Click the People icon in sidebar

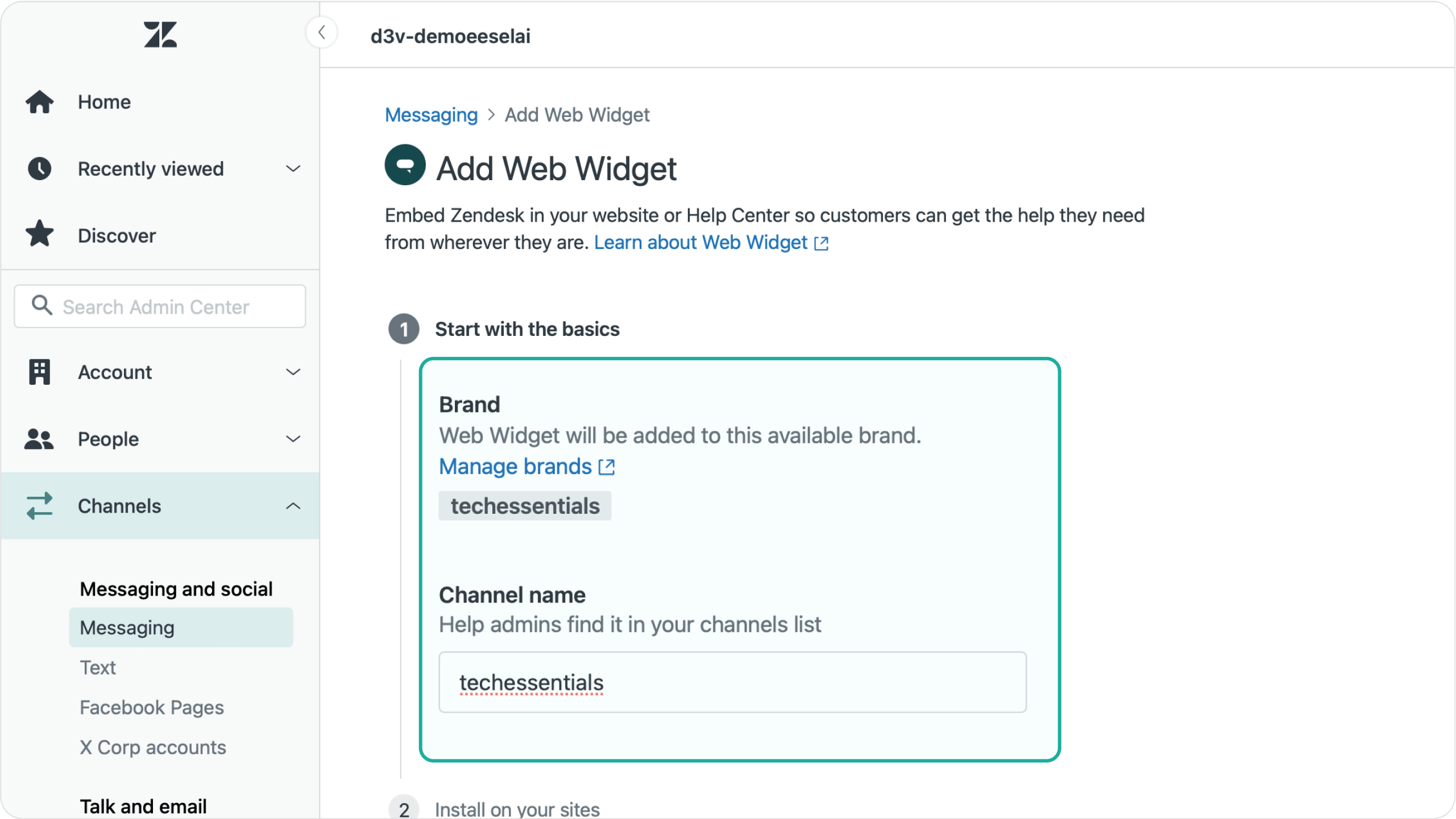pyautogui.click(x=40, y=439)
